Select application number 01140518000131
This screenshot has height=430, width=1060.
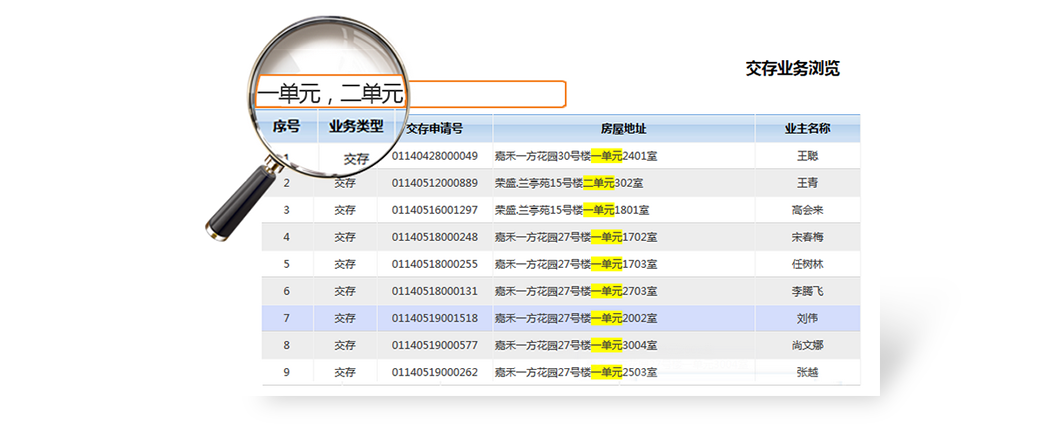[x=435, y=291]
